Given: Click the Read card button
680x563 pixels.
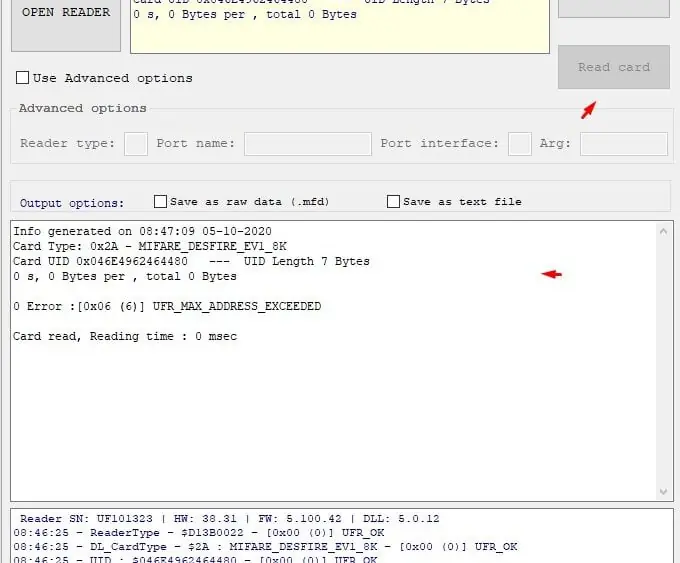Looking at the screenshot, I should click(x=614, y=67).
